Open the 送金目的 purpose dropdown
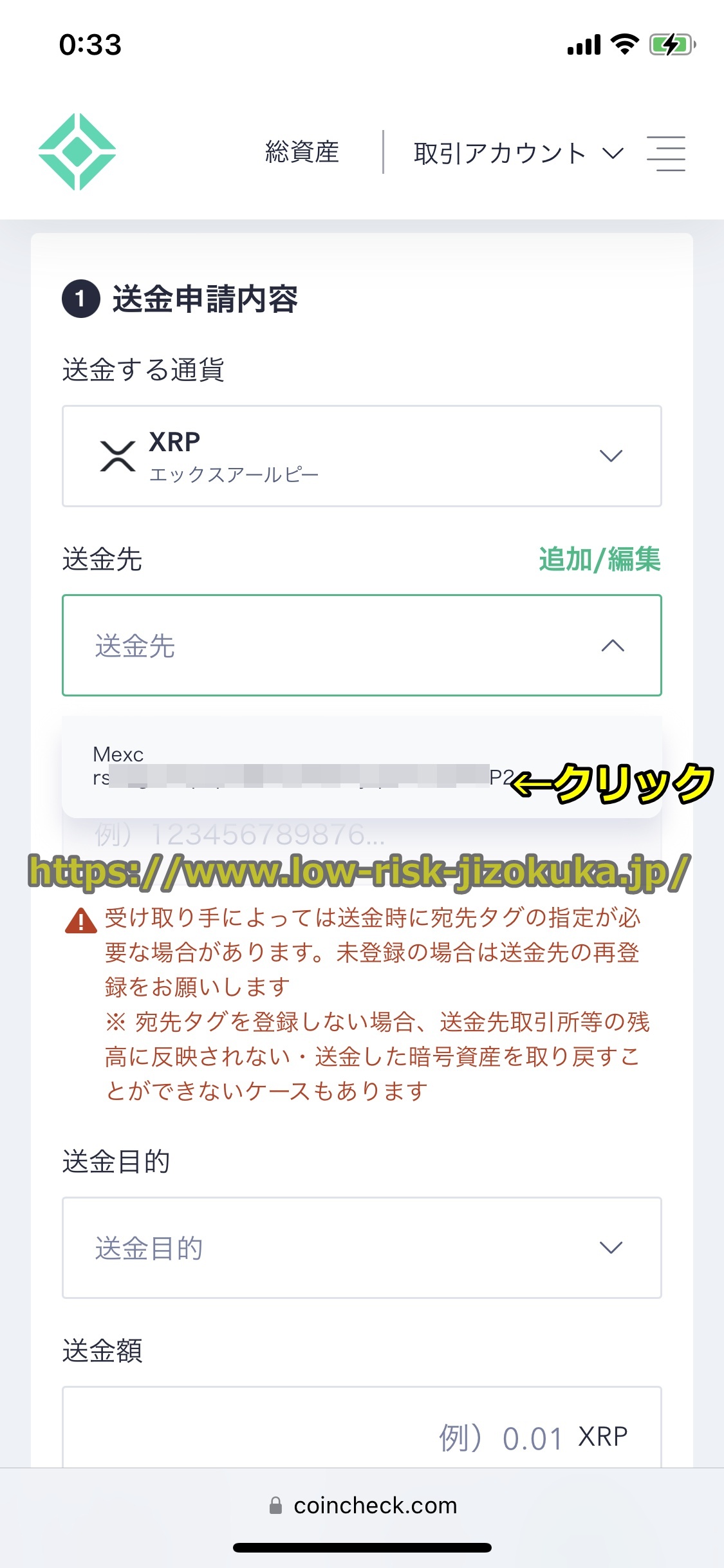724x1568 pixels. tap(362, 1247)
